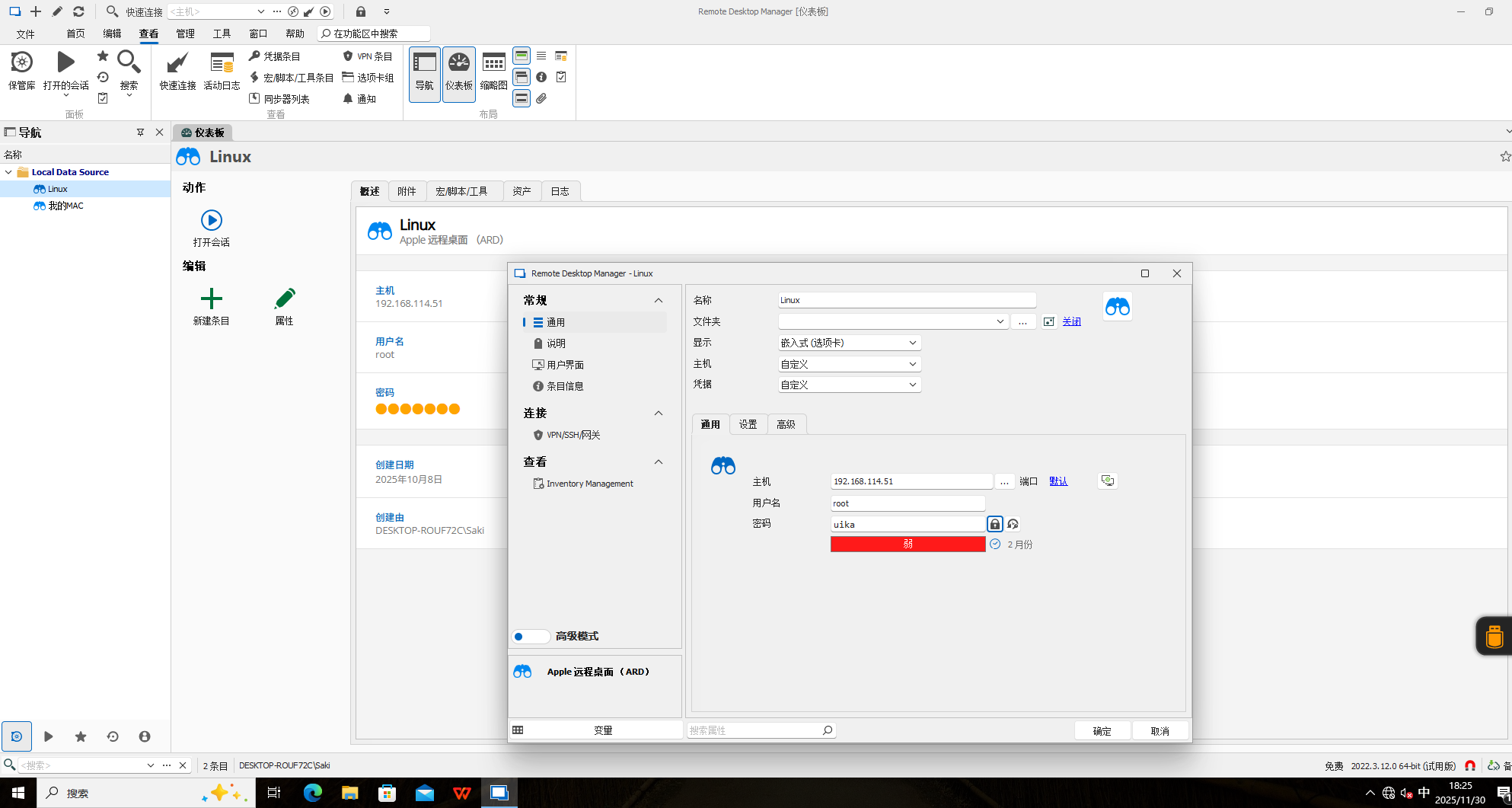Open the 显示 dropdown showing 嵌入式 (选项卡)

850,343
